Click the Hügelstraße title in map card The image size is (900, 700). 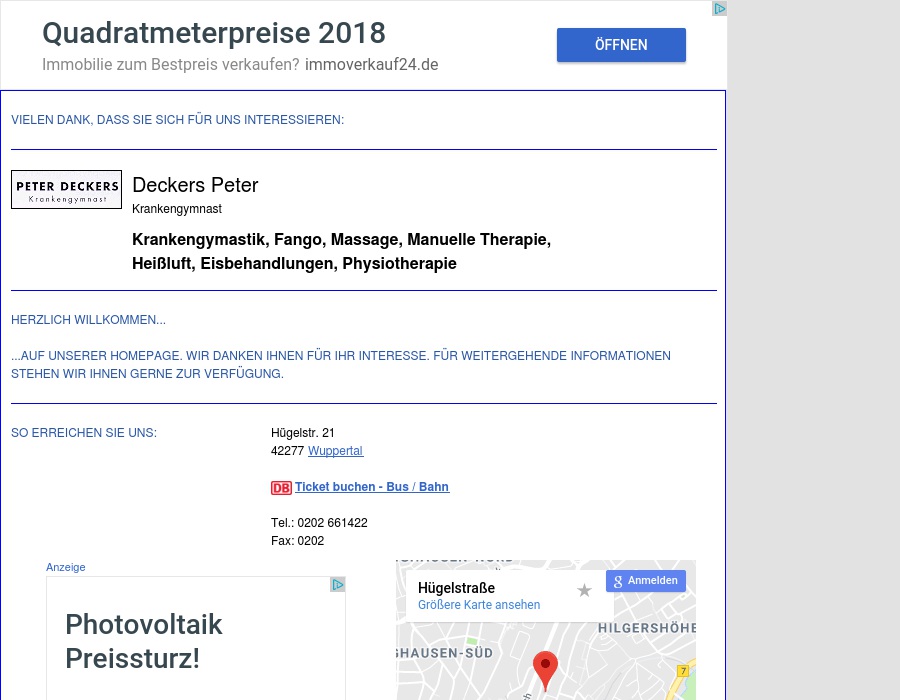click(x=456, y=588)
